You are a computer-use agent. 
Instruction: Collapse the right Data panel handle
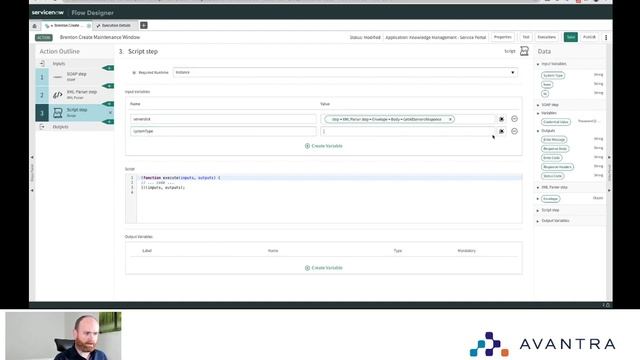tap(609, 173)
